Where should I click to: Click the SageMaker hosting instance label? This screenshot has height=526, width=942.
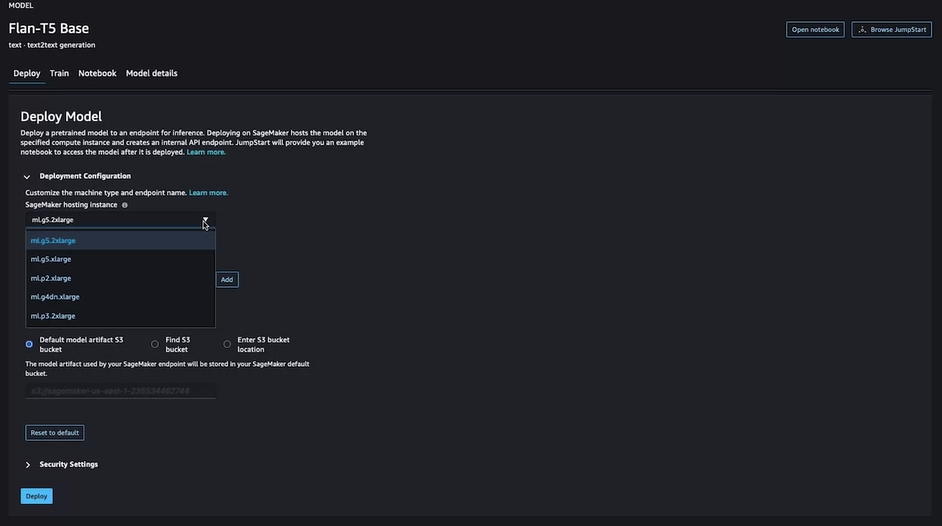coord(71,205)
